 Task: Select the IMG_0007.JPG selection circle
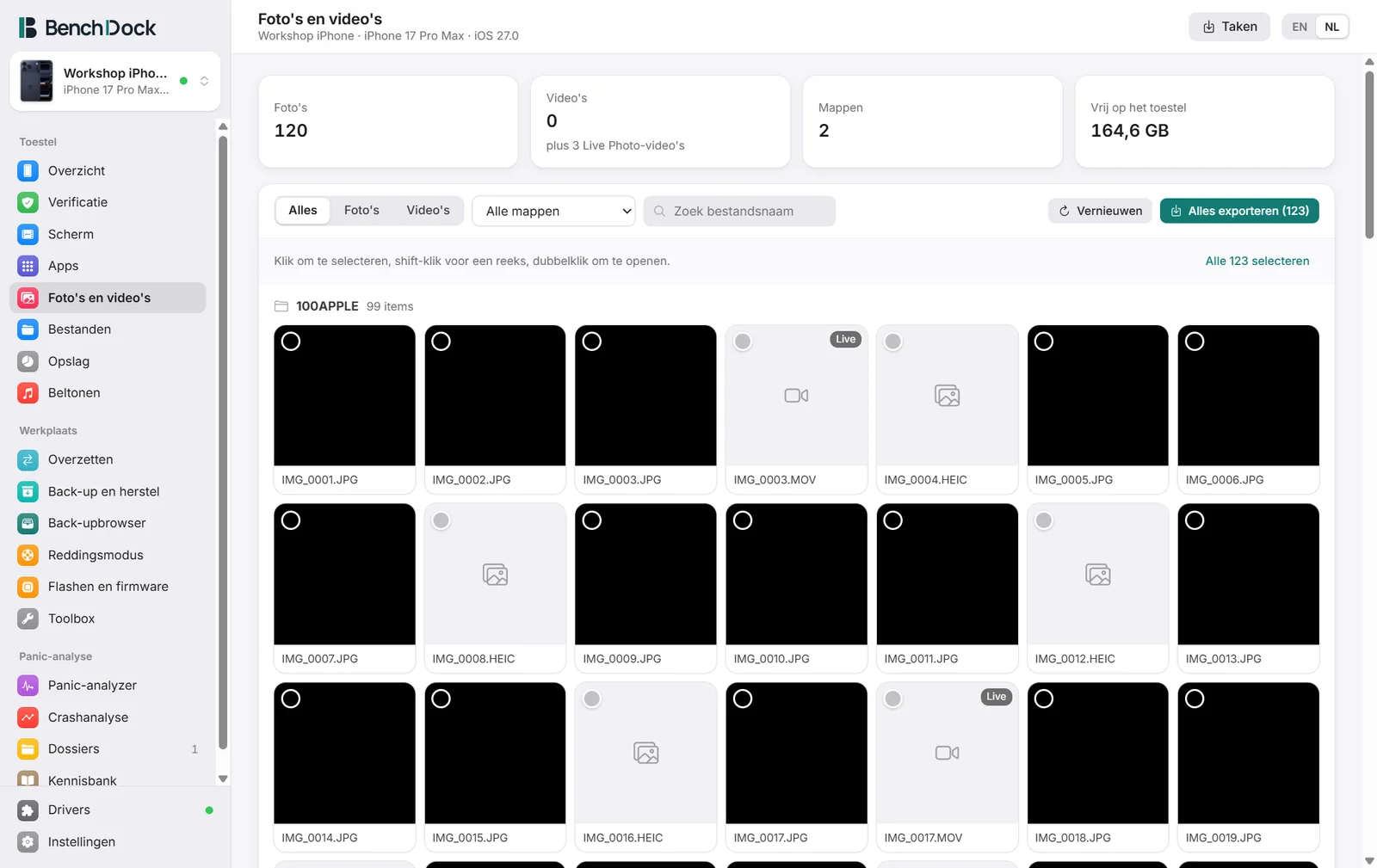(x=291, y=520)
